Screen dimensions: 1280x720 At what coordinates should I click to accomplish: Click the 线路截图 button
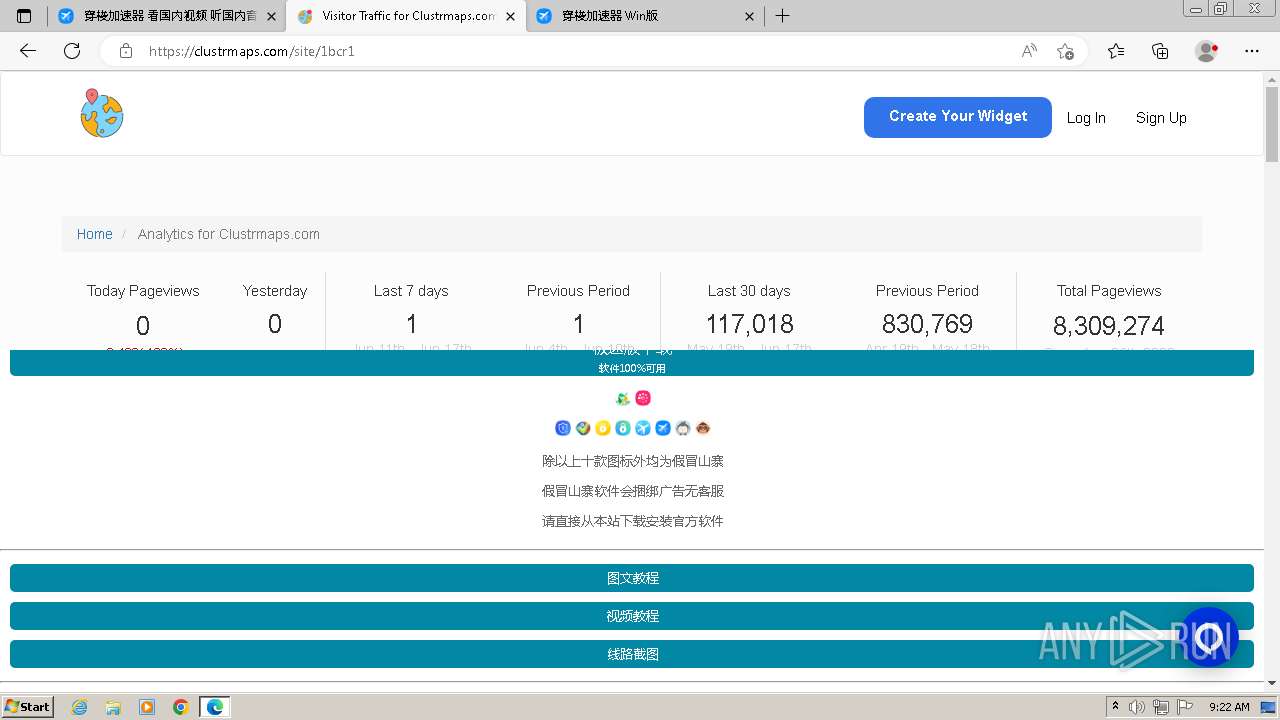coord(632,654)
